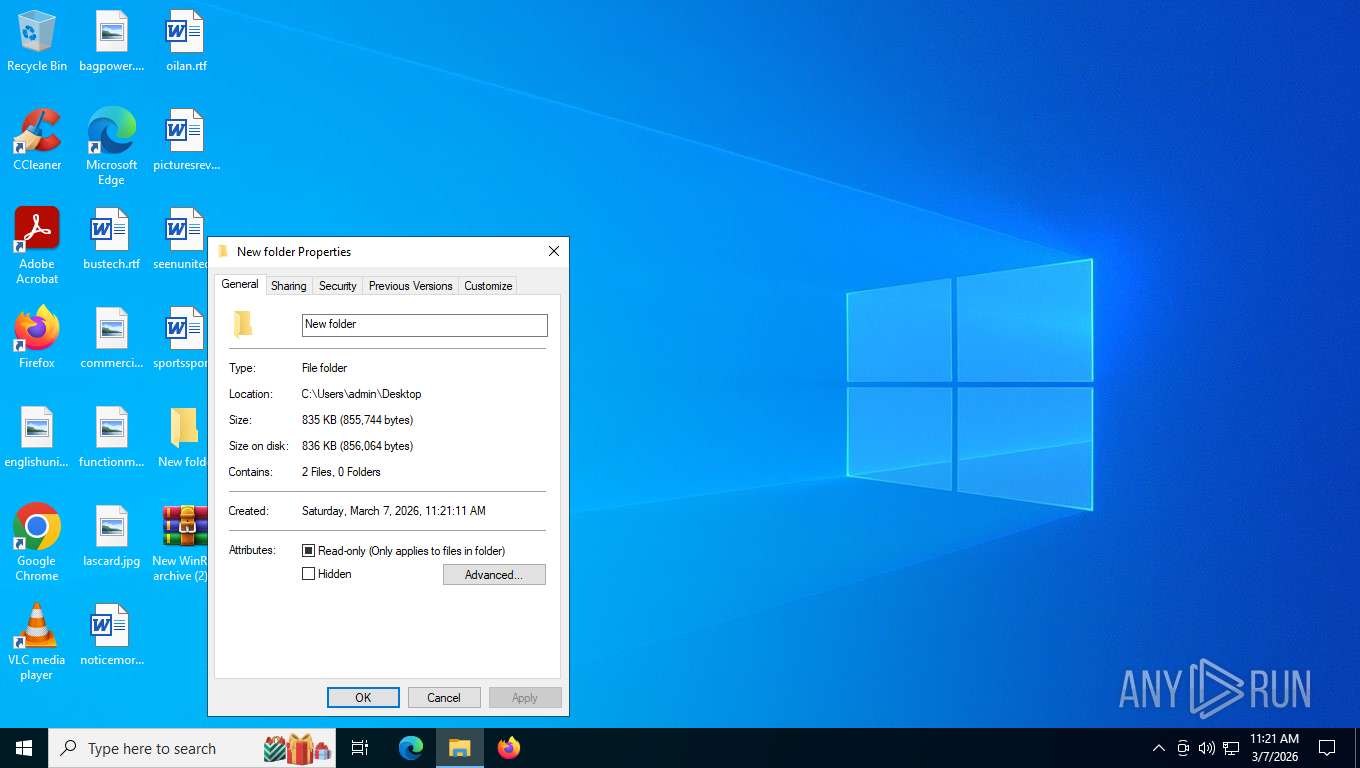Click the value 836 KB (856,064 bytes)

point(358,446)
